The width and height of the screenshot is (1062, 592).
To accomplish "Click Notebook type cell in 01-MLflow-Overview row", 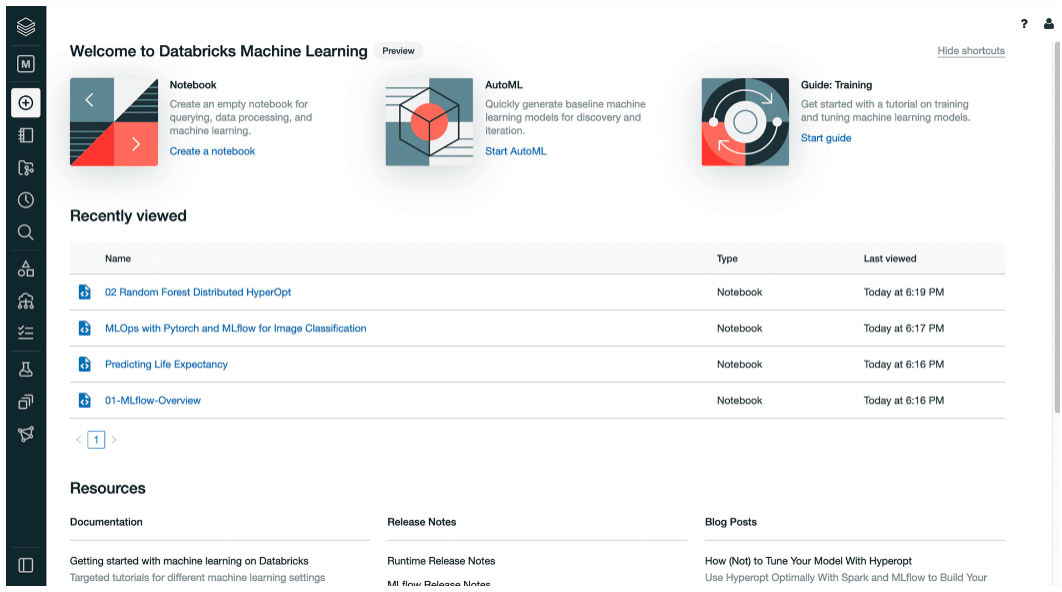I will pos(740,400).
